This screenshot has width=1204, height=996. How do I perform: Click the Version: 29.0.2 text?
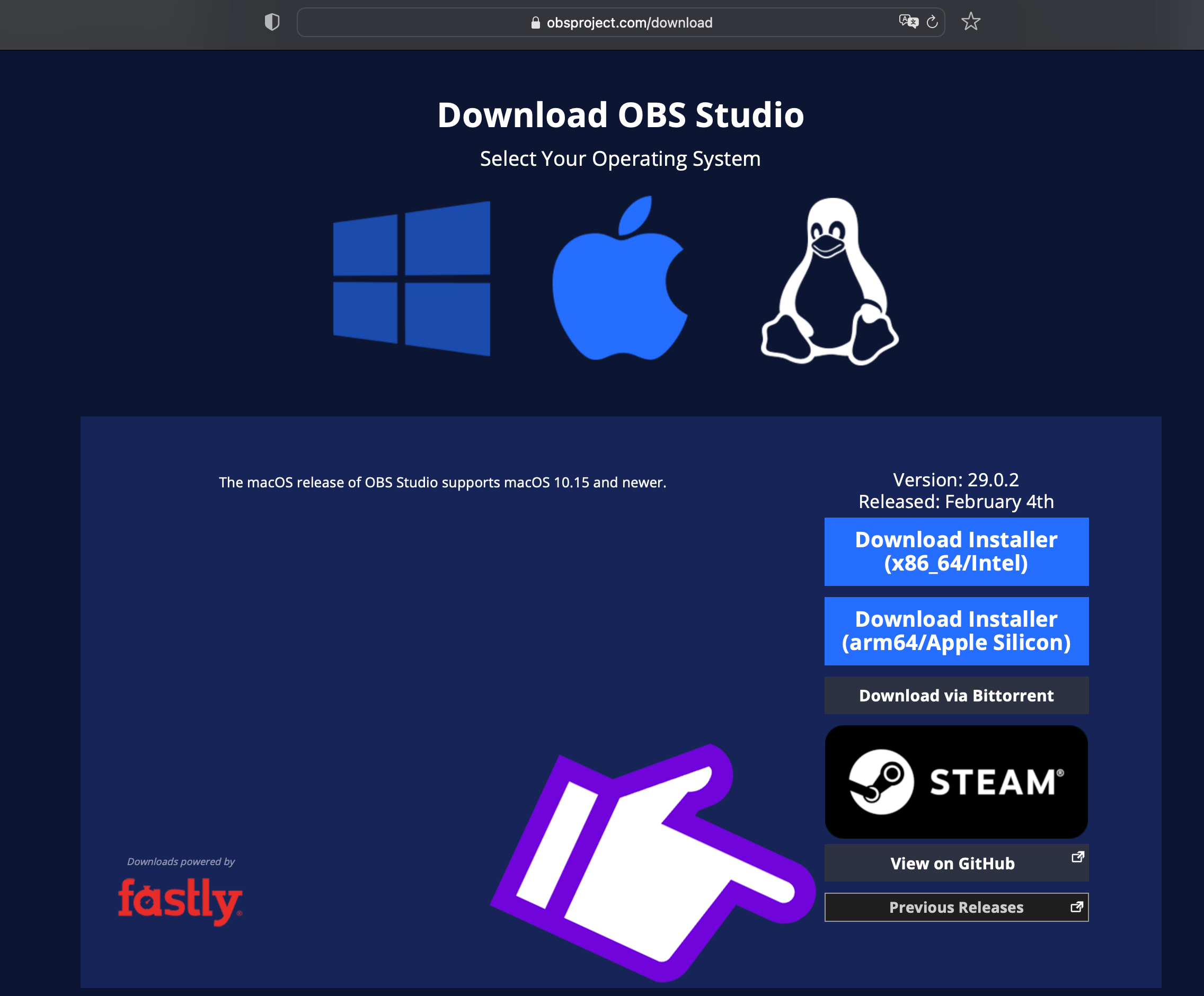point(956,479)
